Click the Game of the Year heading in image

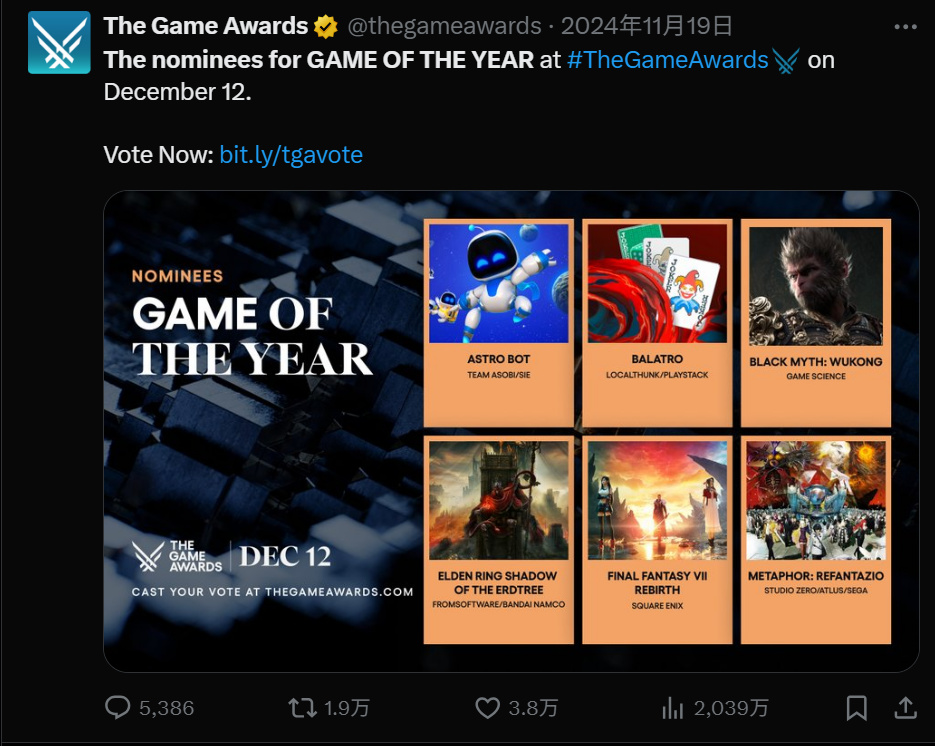pos(252,336)
